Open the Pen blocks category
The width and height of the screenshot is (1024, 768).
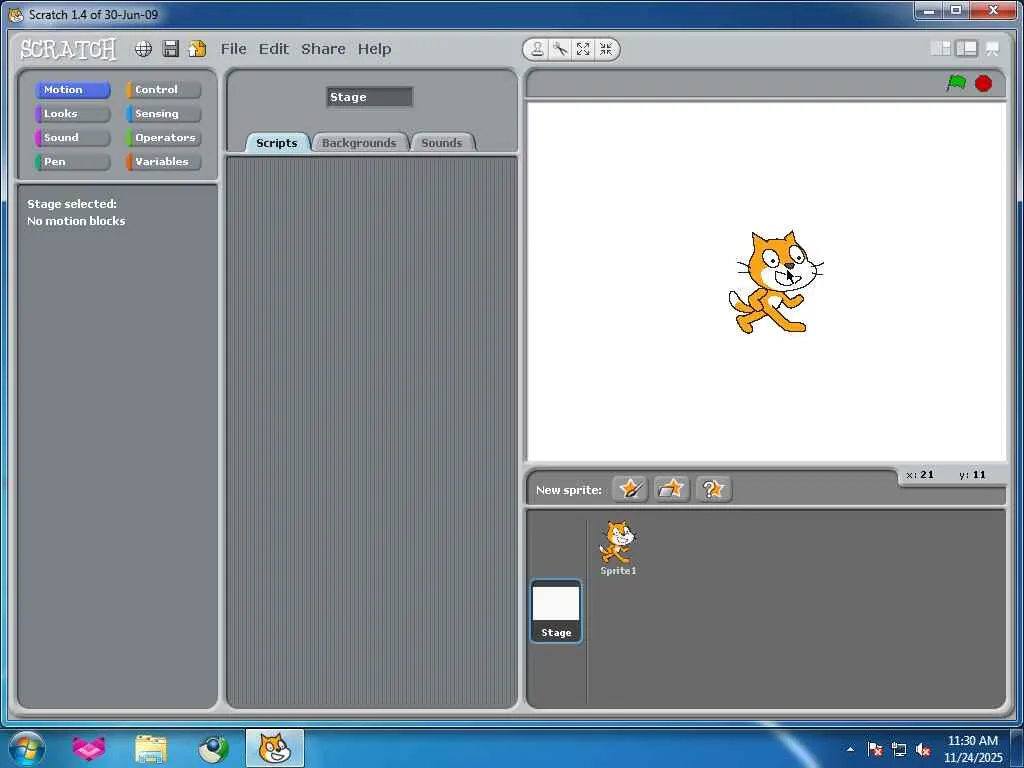pyautogui.click(x=72, y=162)
